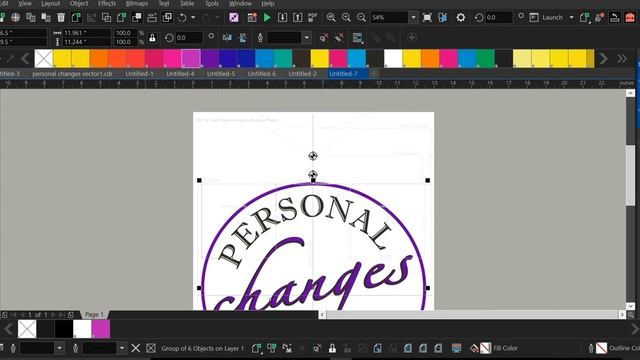Open the Effects menu
This screenshot has height=360, width=640.
[x=107, y=4]
